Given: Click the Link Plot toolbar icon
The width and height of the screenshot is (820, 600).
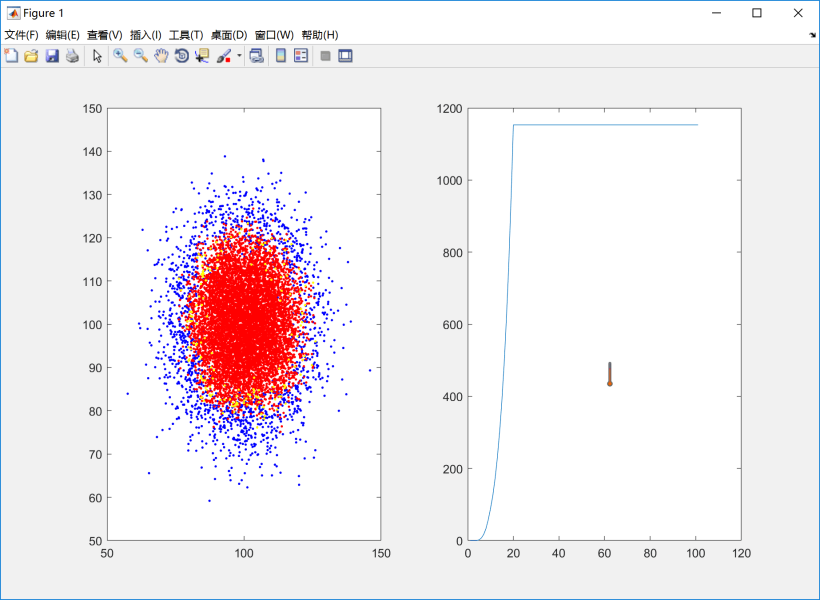Looking at the screenshot, I should (256, 55).
